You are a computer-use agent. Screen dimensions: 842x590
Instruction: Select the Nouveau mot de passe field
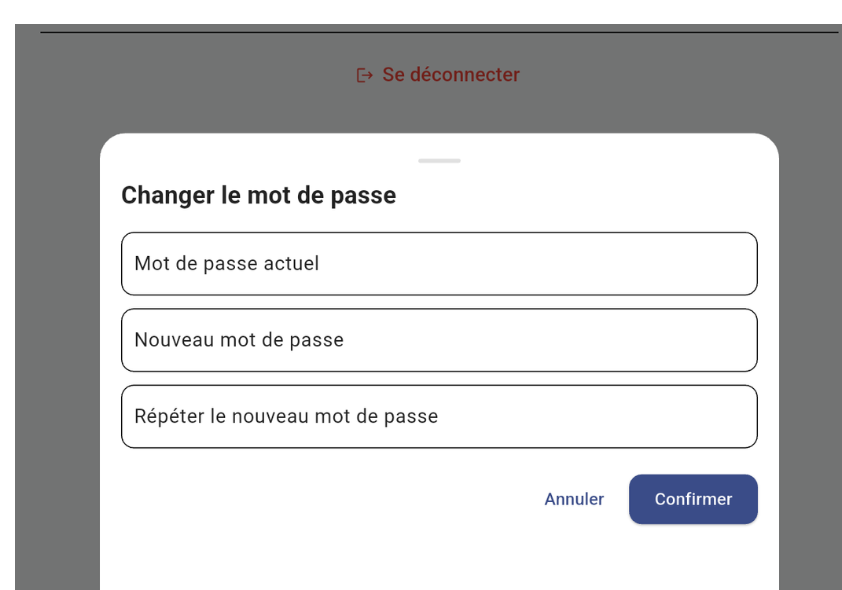[439, 340]
